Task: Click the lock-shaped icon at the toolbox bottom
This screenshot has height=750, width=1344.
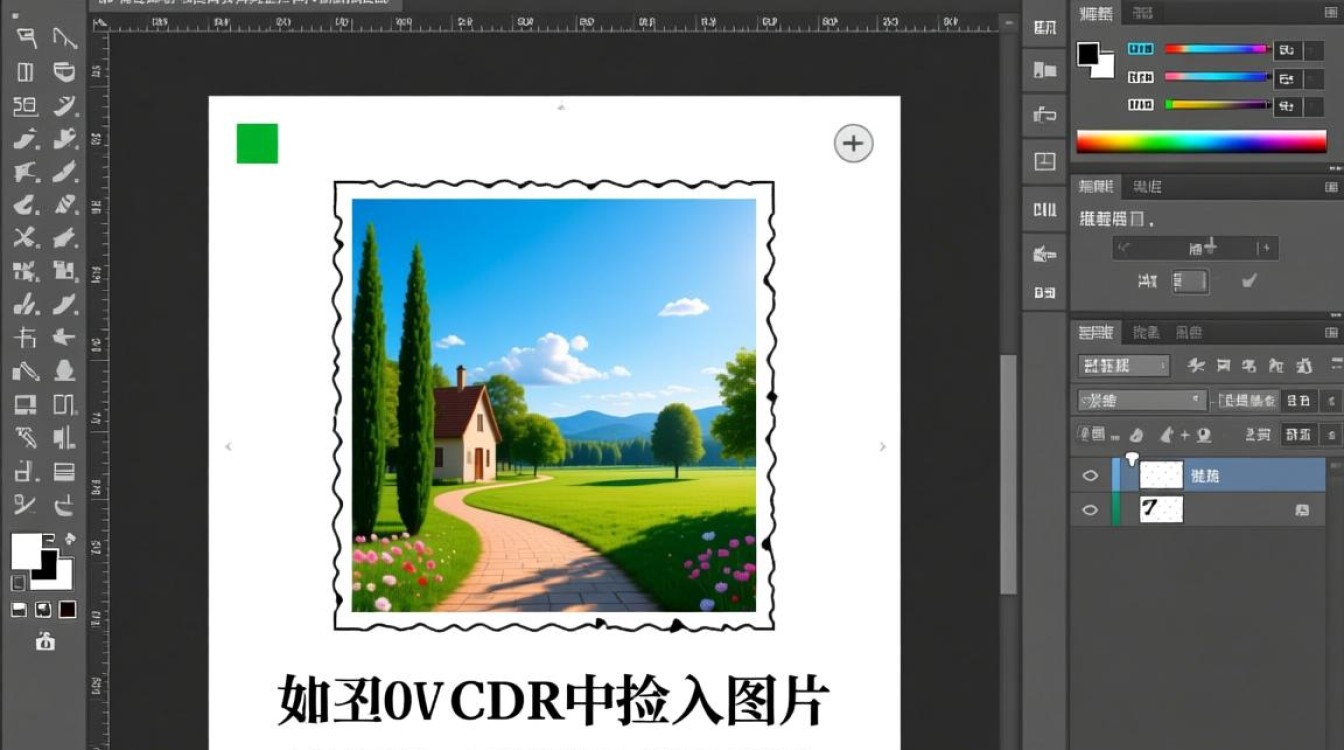Action: (45, 641)
